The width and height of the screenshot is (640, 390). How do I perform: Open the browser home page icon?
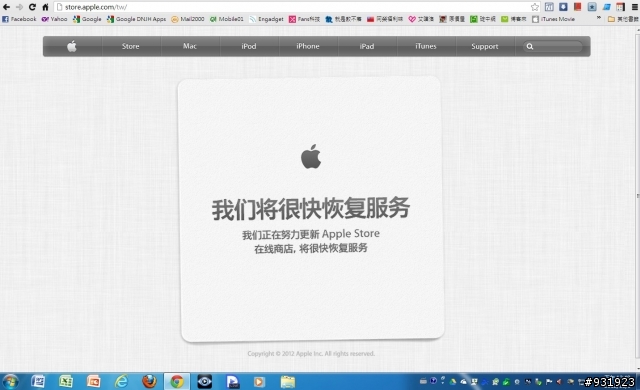click(x=45, y=7)
